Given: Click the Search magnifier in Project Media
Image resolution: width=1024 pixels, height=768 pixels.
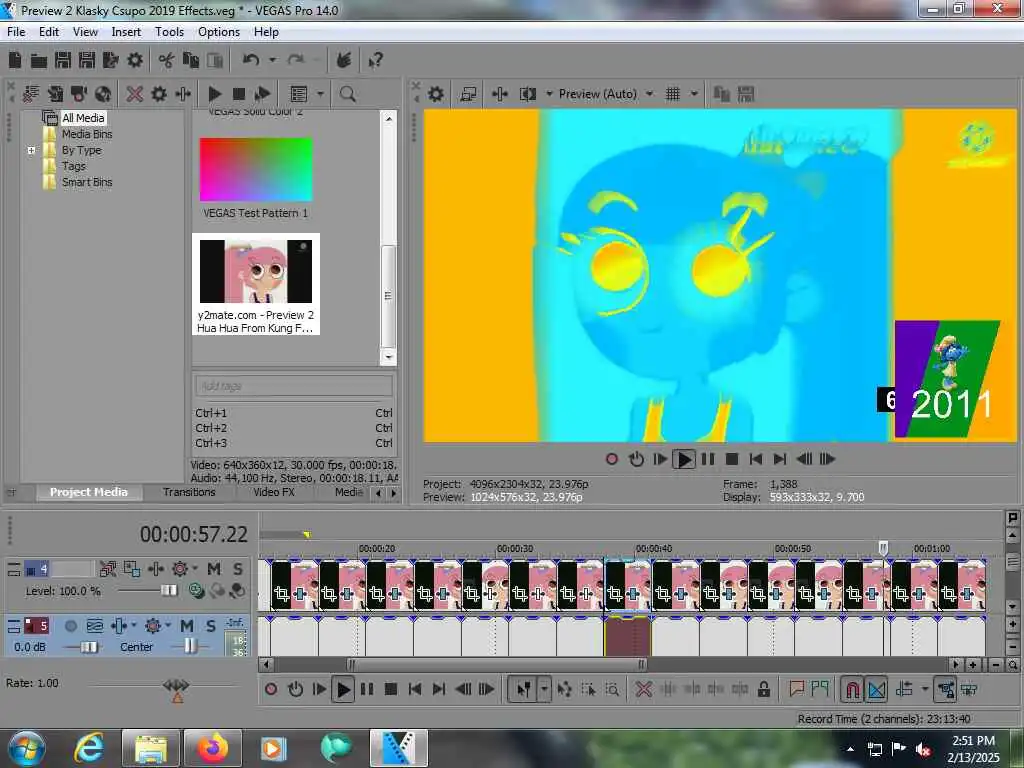Looking at the screenshot, I should 347,94.
